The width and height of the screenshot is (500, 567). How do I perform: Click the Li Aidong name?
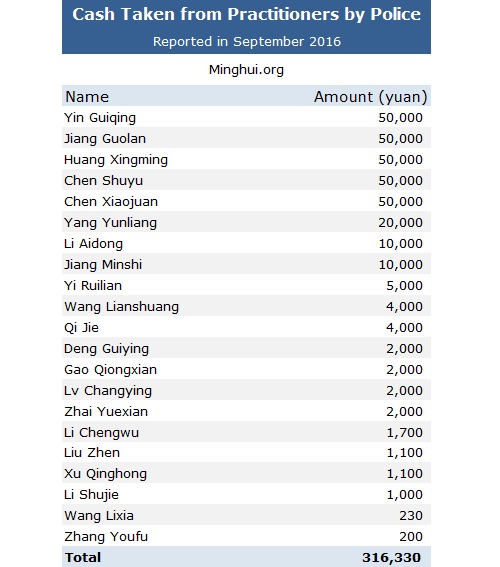pyautogui.click(x=93, y=244)
